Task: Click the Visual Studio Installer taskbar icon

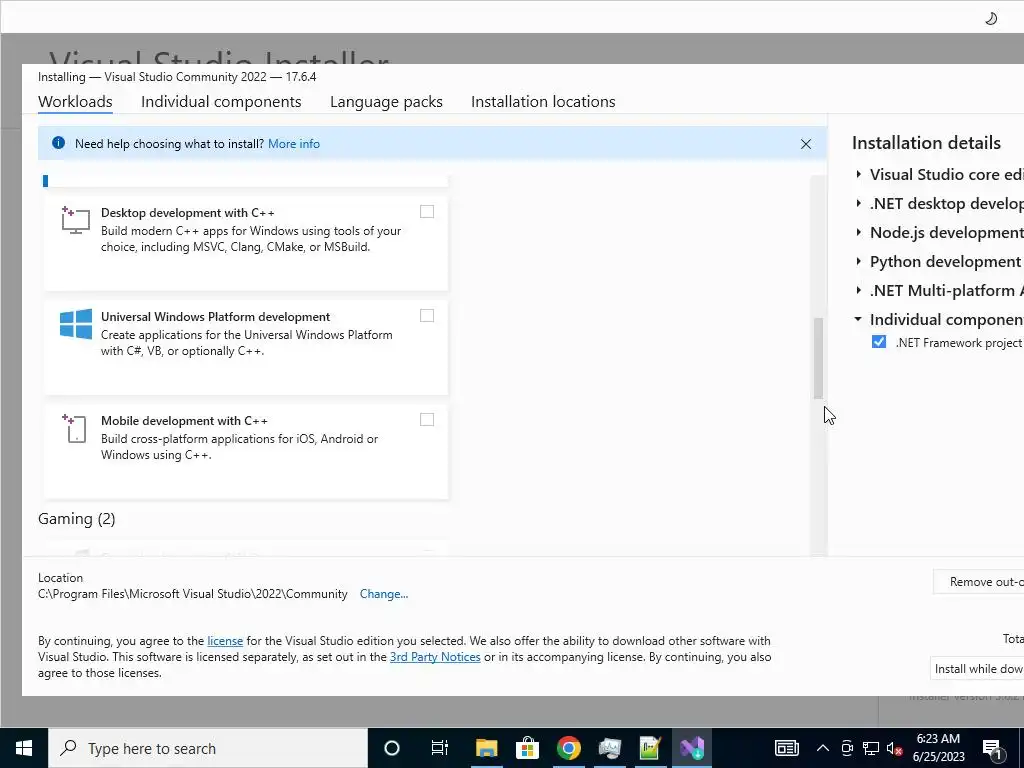Action: (692, 748)
